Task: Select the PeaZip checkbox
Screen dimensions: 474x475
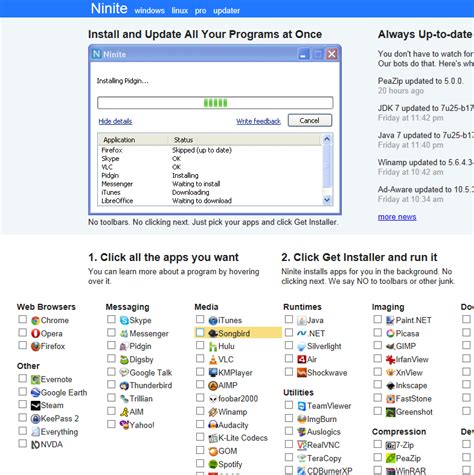Action: [x=378, y=457]
